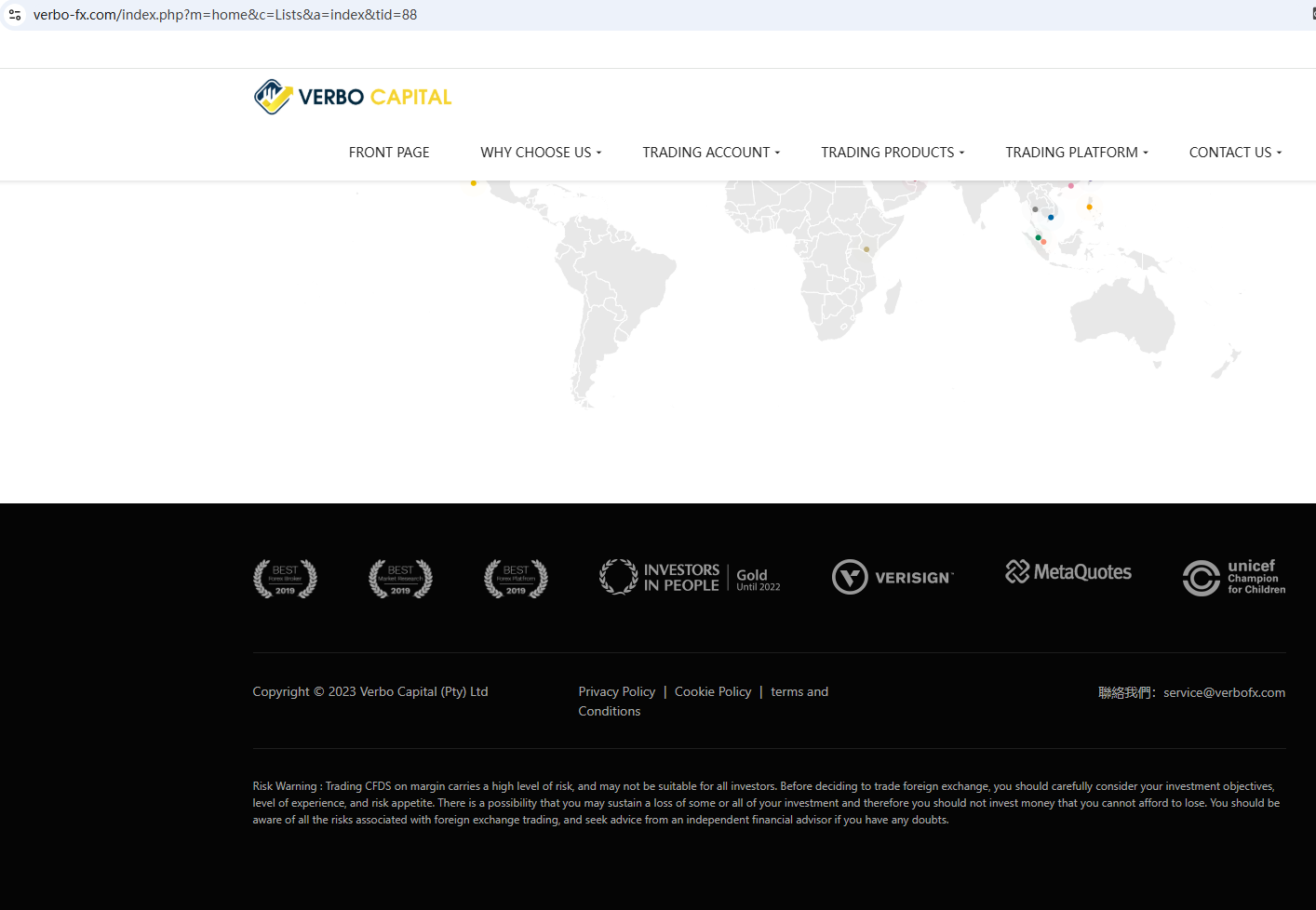The width and height of the screenshot is (1316, 910).
Task: Open the site information icon in address bar
Action: point(15,15)
